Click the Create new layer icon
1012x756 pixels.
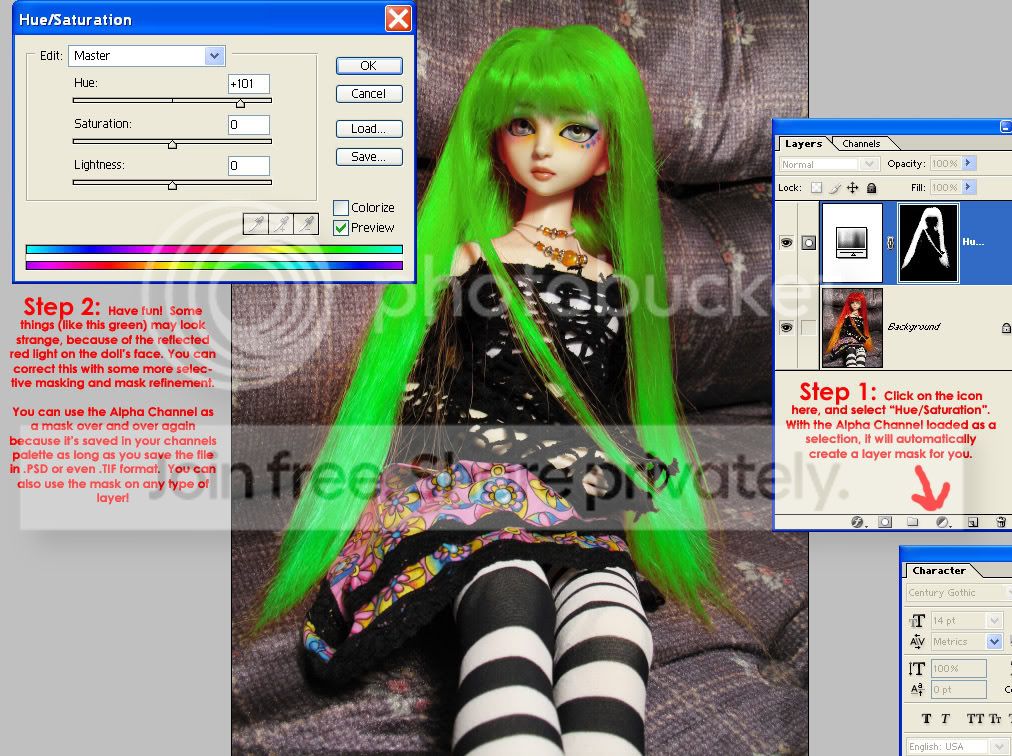click(973, 522)
